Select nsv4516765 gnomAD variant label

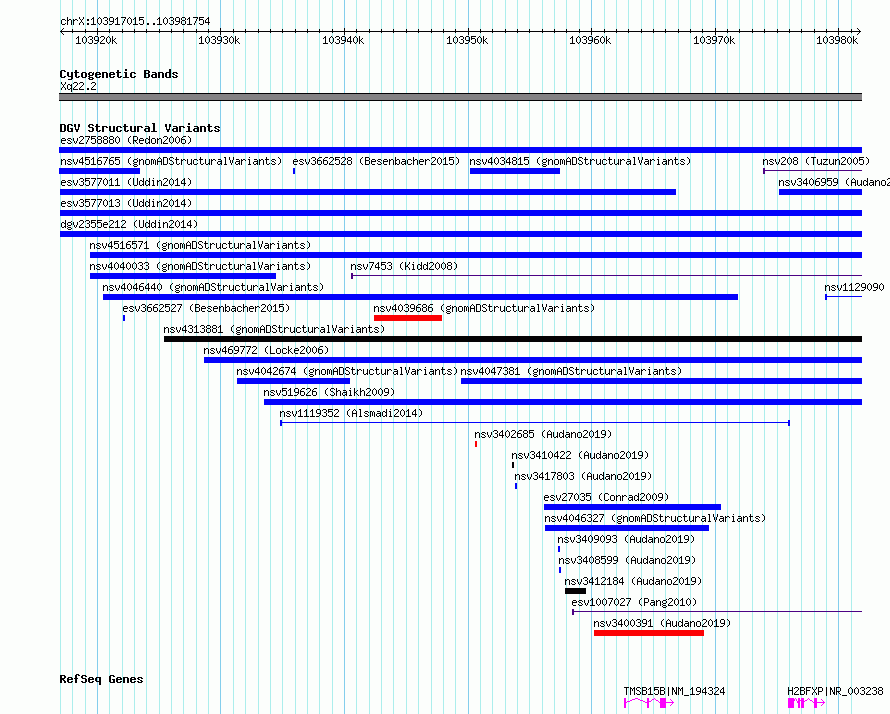pyautogui.click(x=171, y=161)
